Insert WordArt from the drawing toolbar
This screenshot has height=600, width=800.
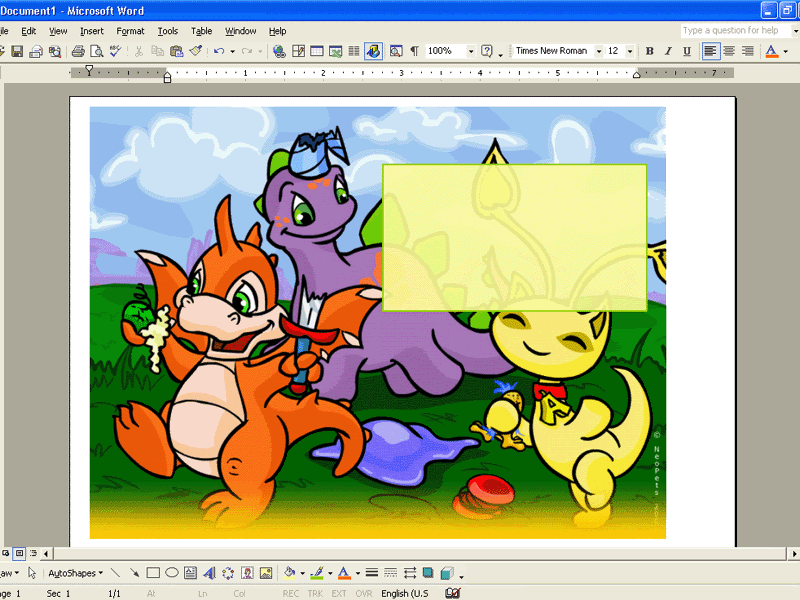tap(209, 573)
